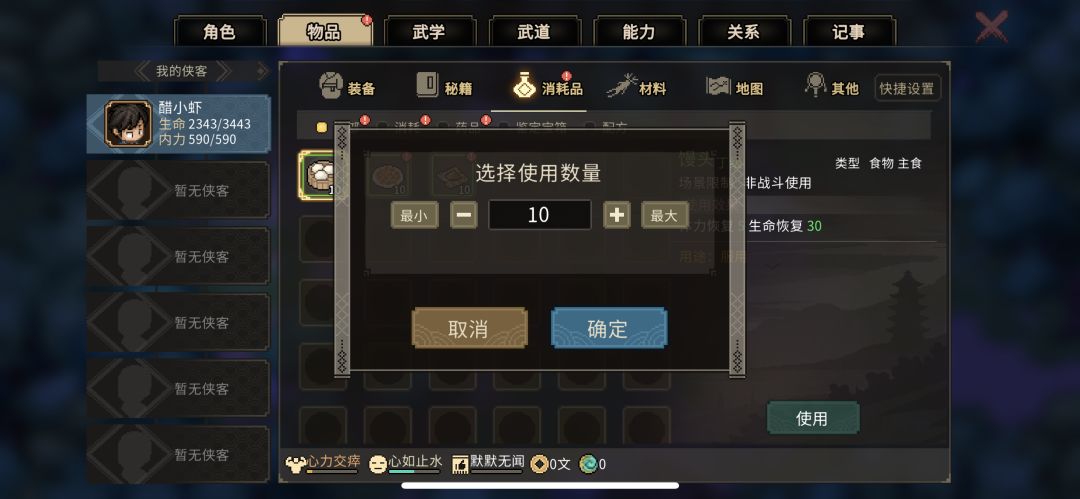Set quantity to maximum with 最大
The height and width of the screenshot is (499, 1080).
pyautogui.click(x=665, y=215)
